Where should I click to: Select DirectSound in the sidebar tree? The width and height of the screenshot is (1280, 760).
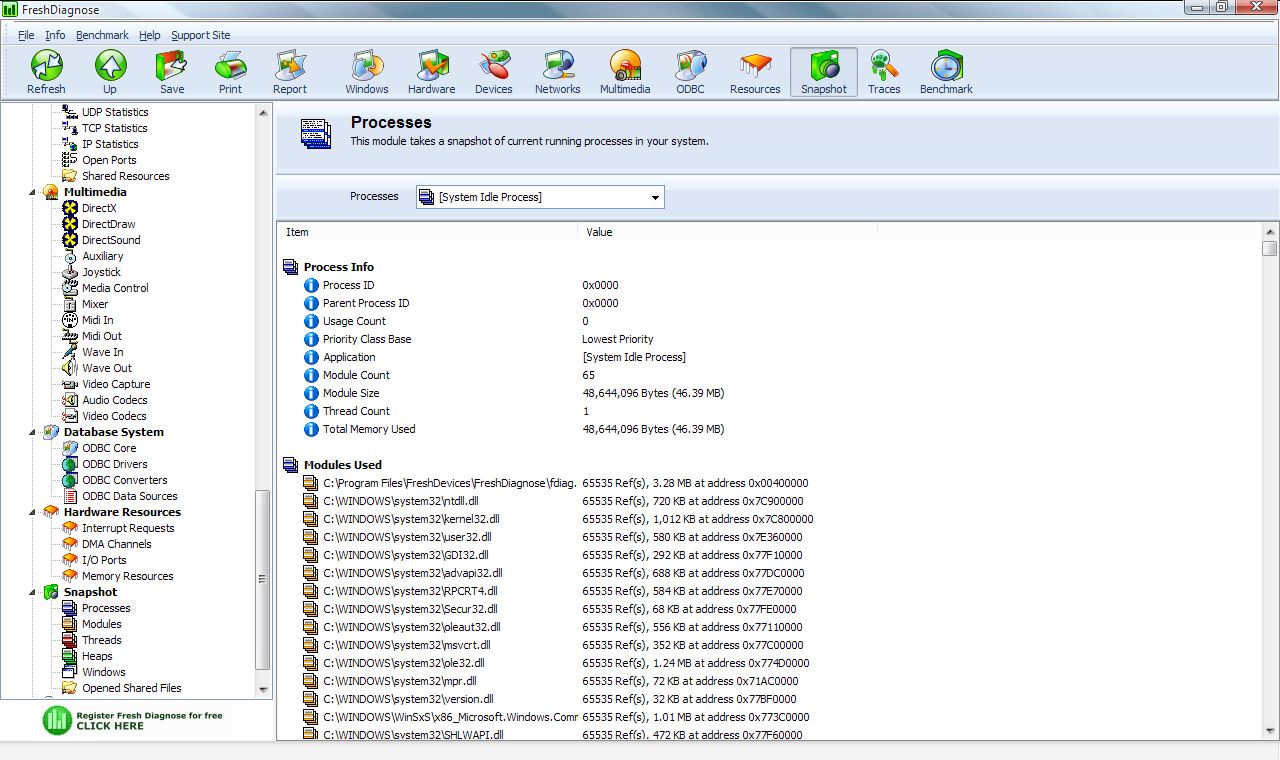point(111,240)
